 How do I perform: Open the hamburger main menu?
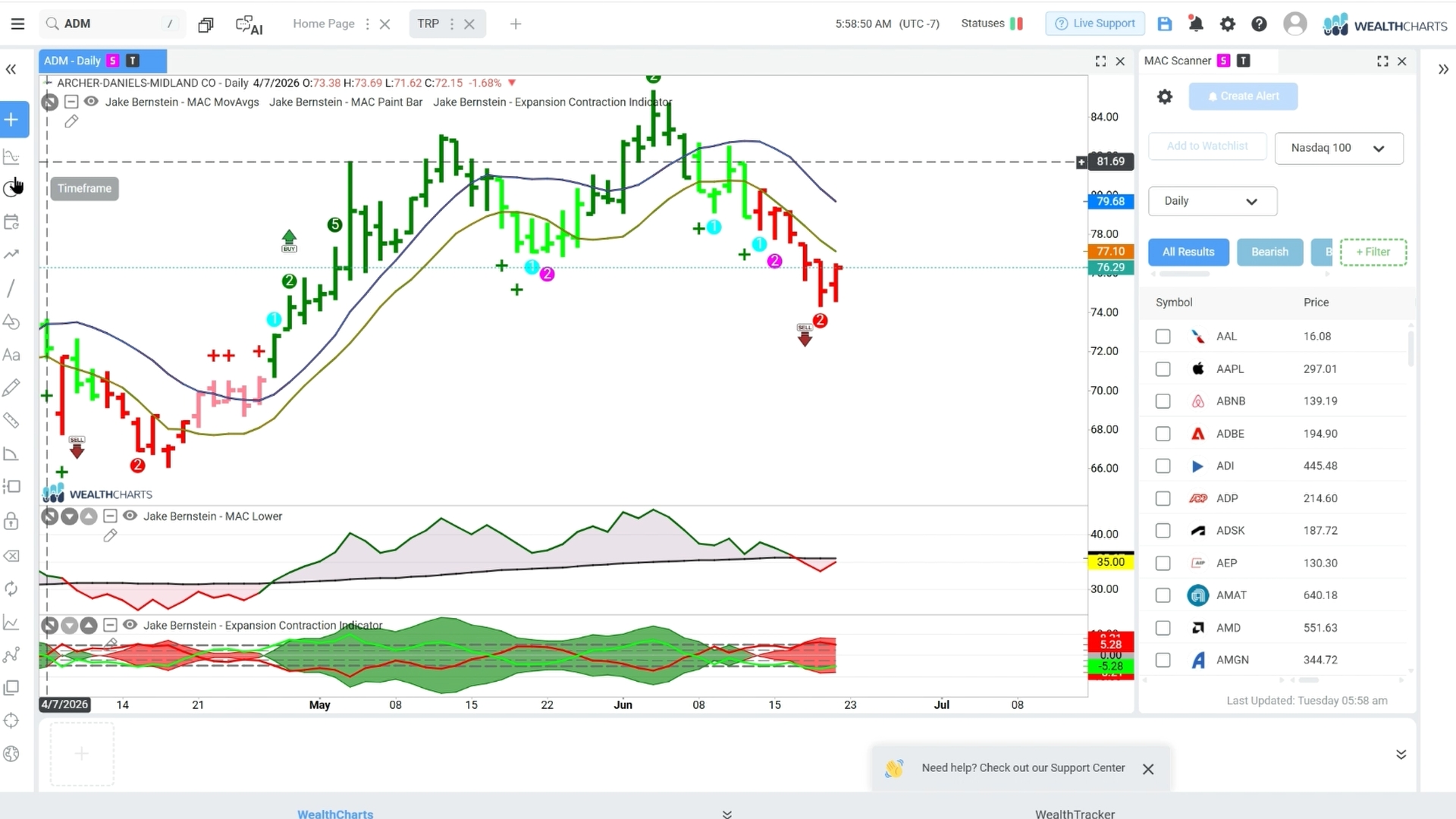pos(17,24)
